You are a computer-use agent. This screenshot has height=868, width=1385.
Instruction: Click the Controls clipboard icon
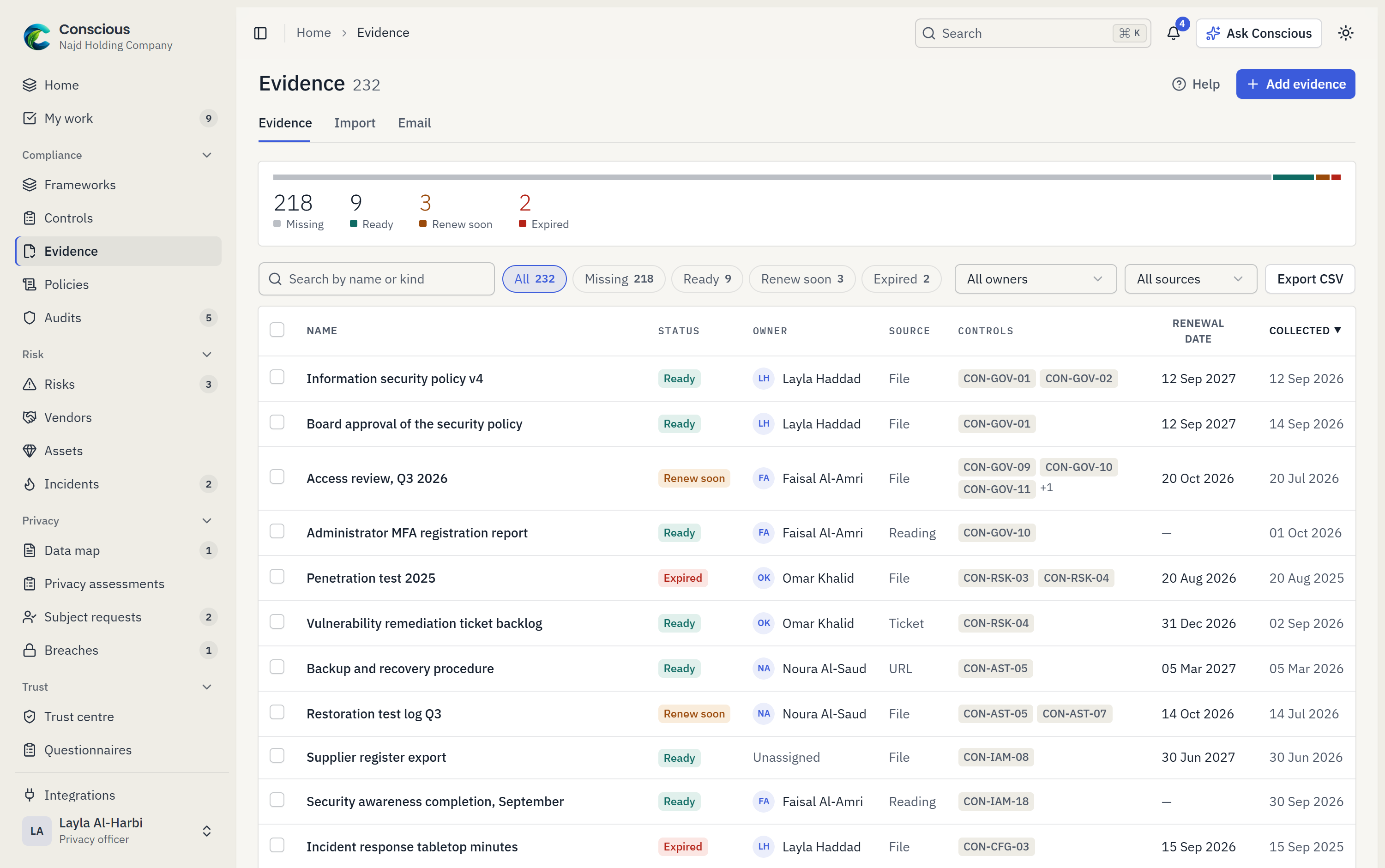[29, 218]
